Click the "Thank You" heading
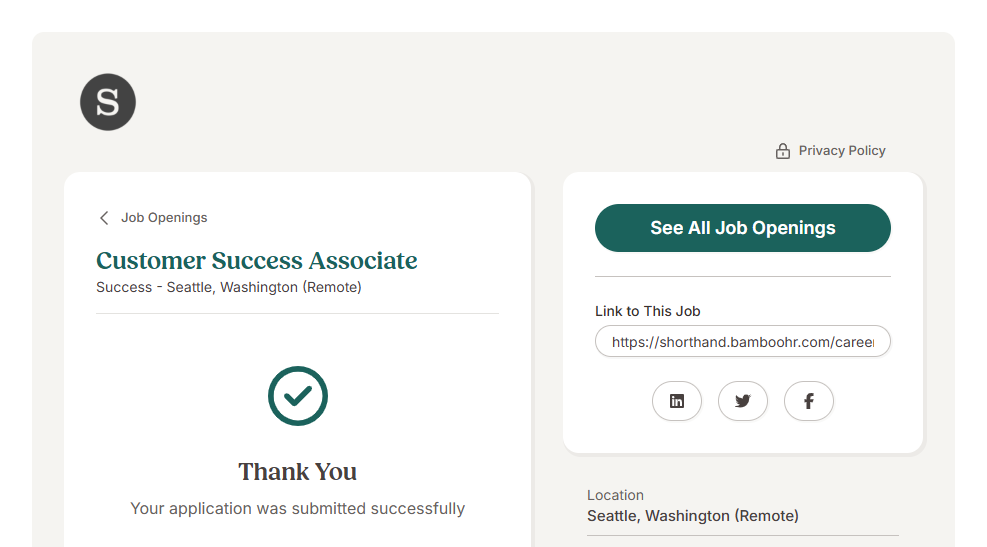Viewport: 987px width, 547px height. click(298, 472)
